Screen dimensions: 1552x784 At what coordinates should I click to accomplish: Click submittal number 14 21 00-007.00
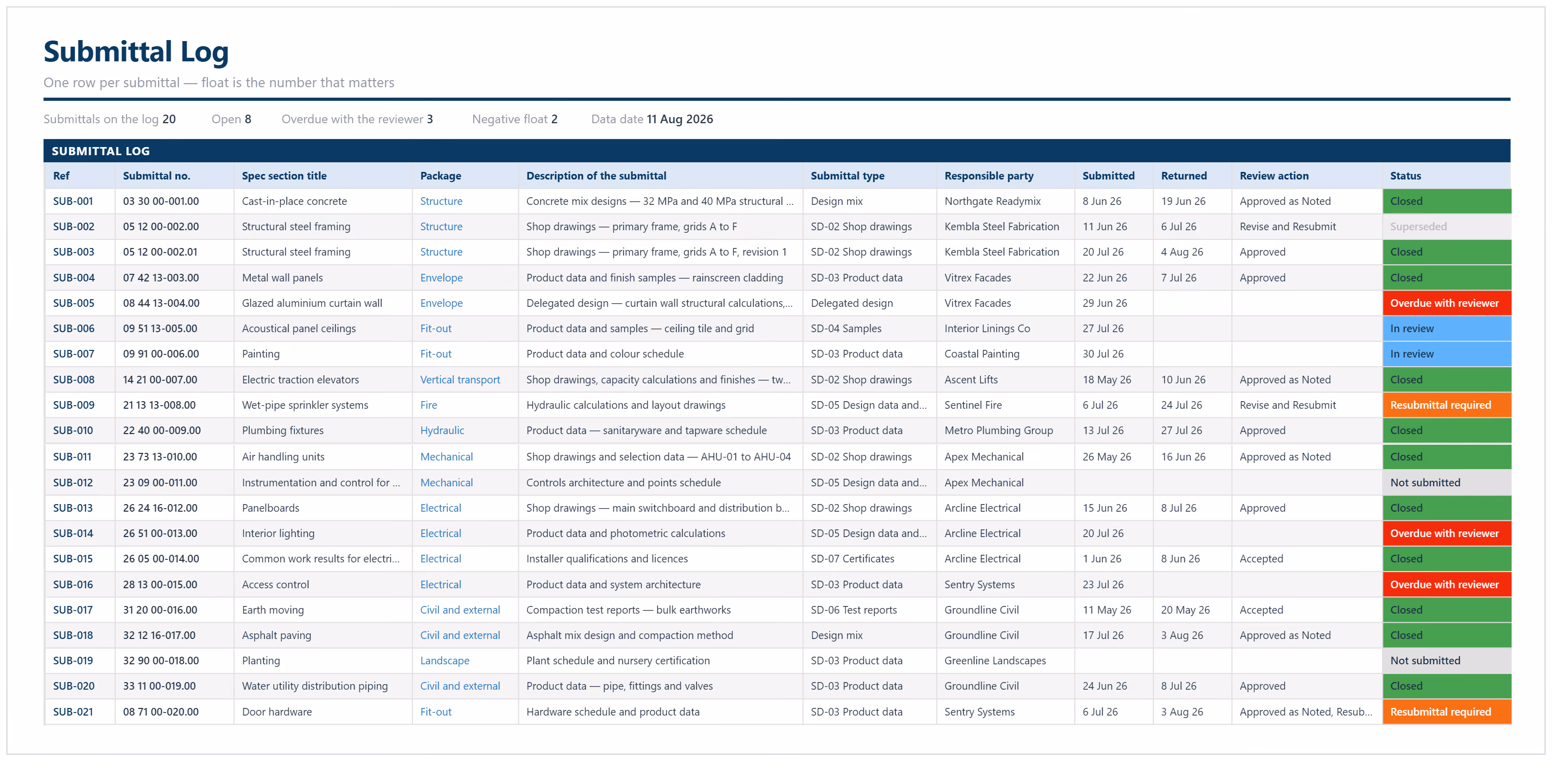click(x=160, y=380)
